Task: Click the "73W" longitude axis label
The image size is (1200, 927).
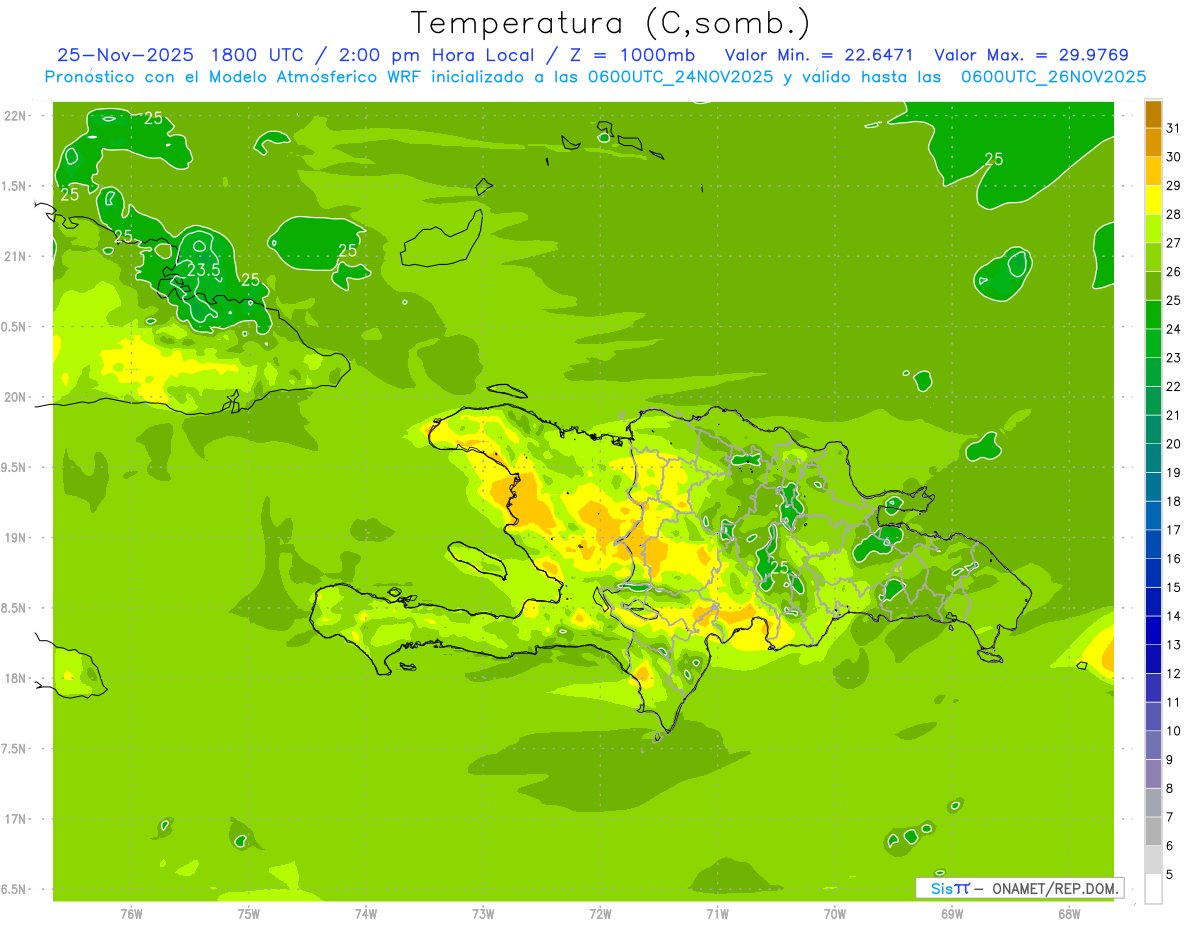Action: [x=483, y=915]
